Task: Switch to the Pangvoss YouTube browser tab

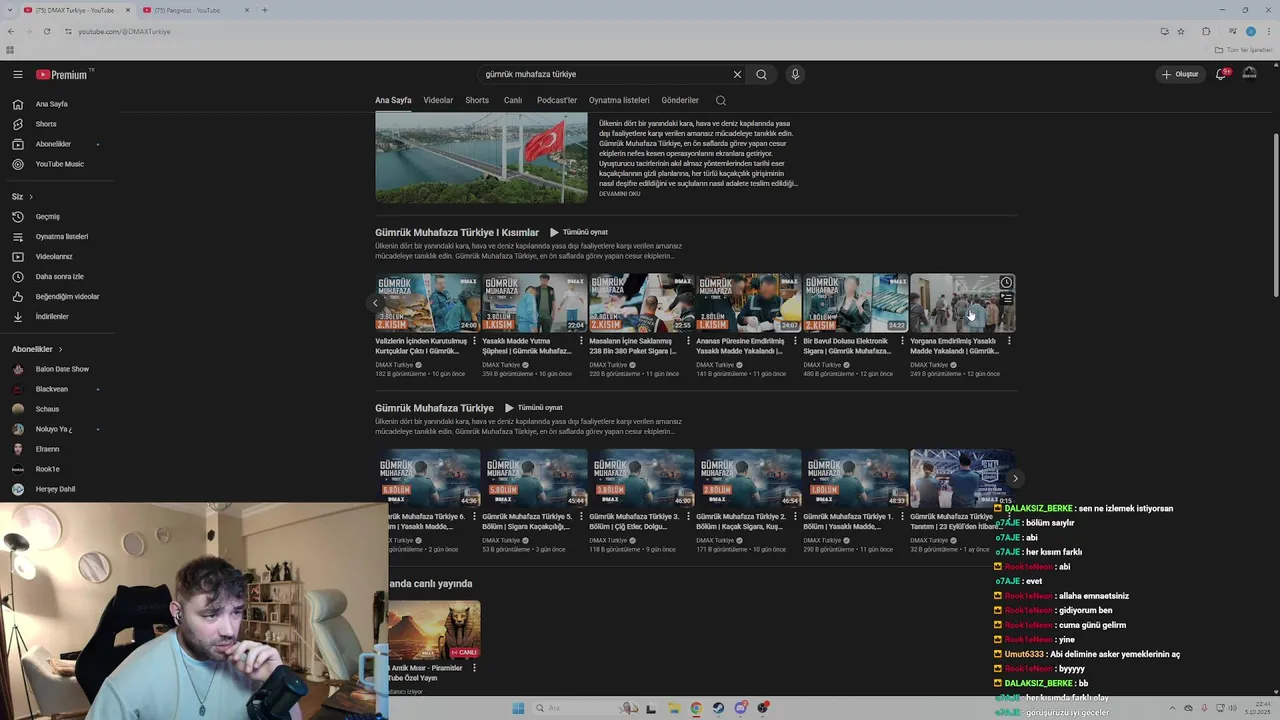Action: pos(196,10)
